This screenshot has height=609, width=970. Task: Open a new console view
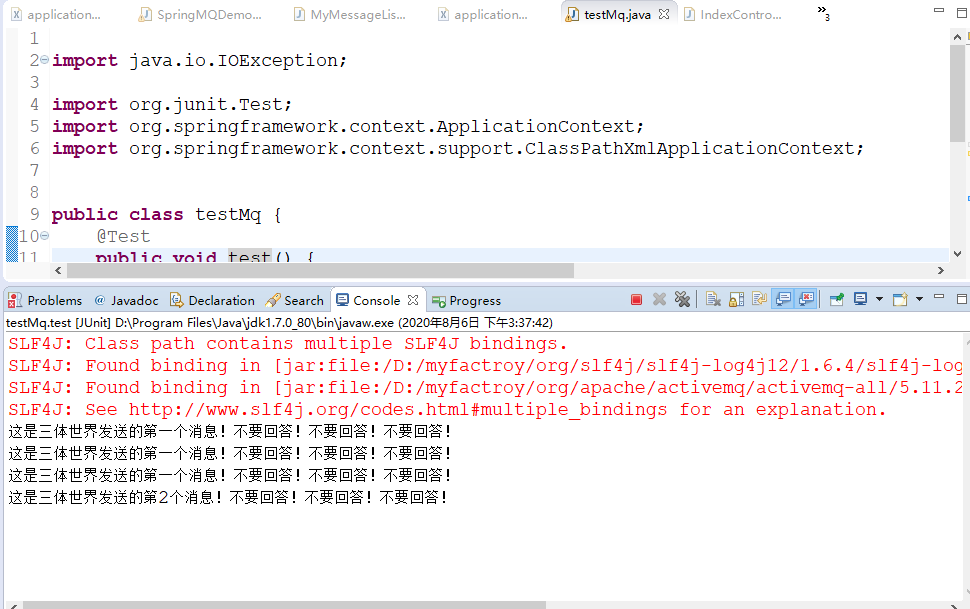coord(899,299)
